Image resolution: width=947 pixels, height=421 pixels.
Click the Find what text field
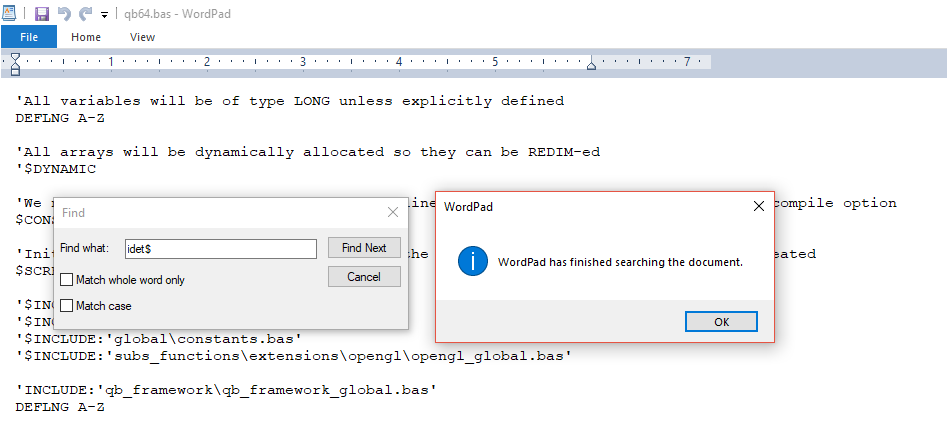click(220, 248)
